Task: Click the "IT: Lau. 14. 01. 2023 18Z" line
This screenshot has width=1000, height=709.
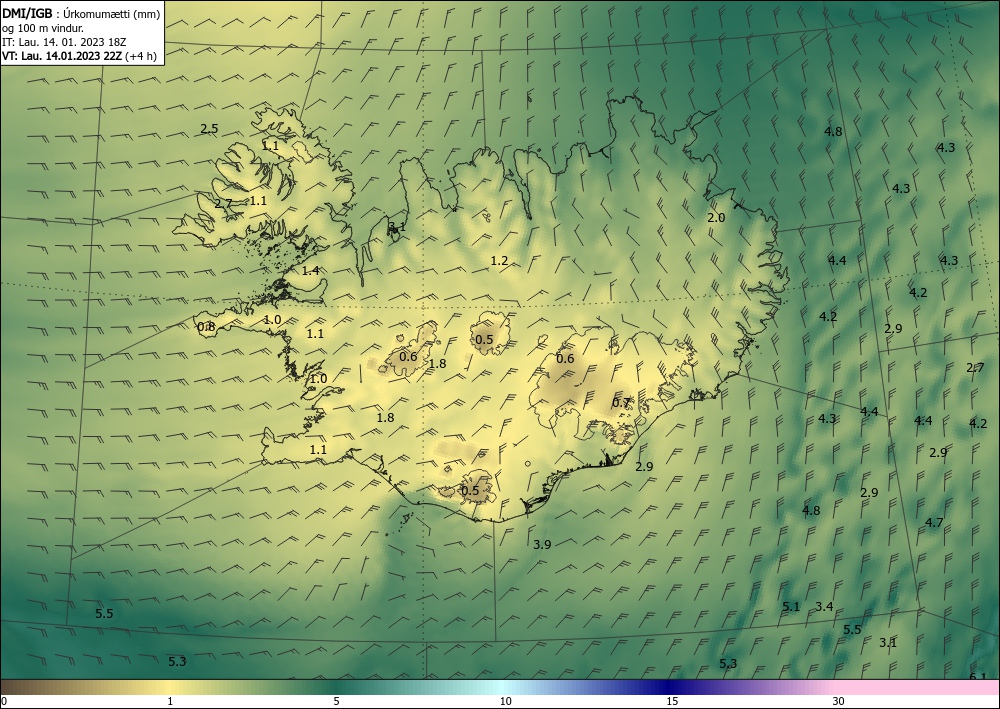Action: click(x=64, y=42)
